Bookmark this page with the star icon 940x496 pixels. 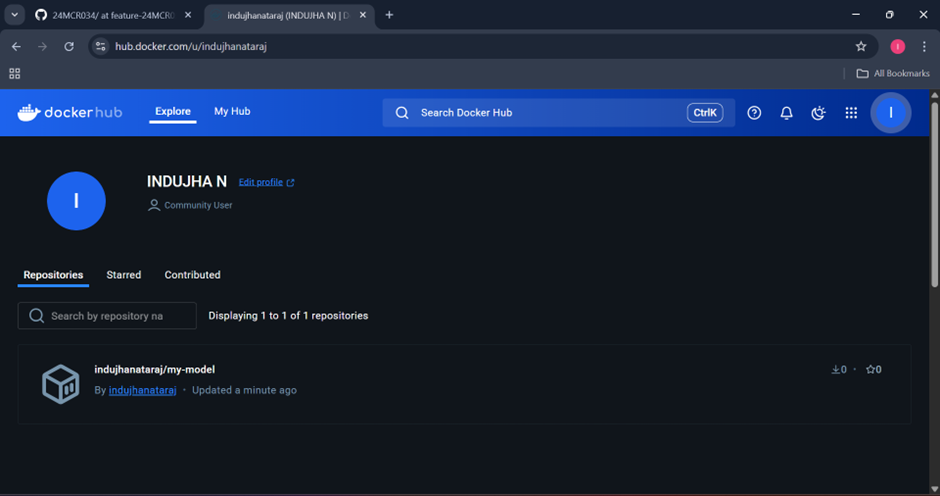coord(861,46)
